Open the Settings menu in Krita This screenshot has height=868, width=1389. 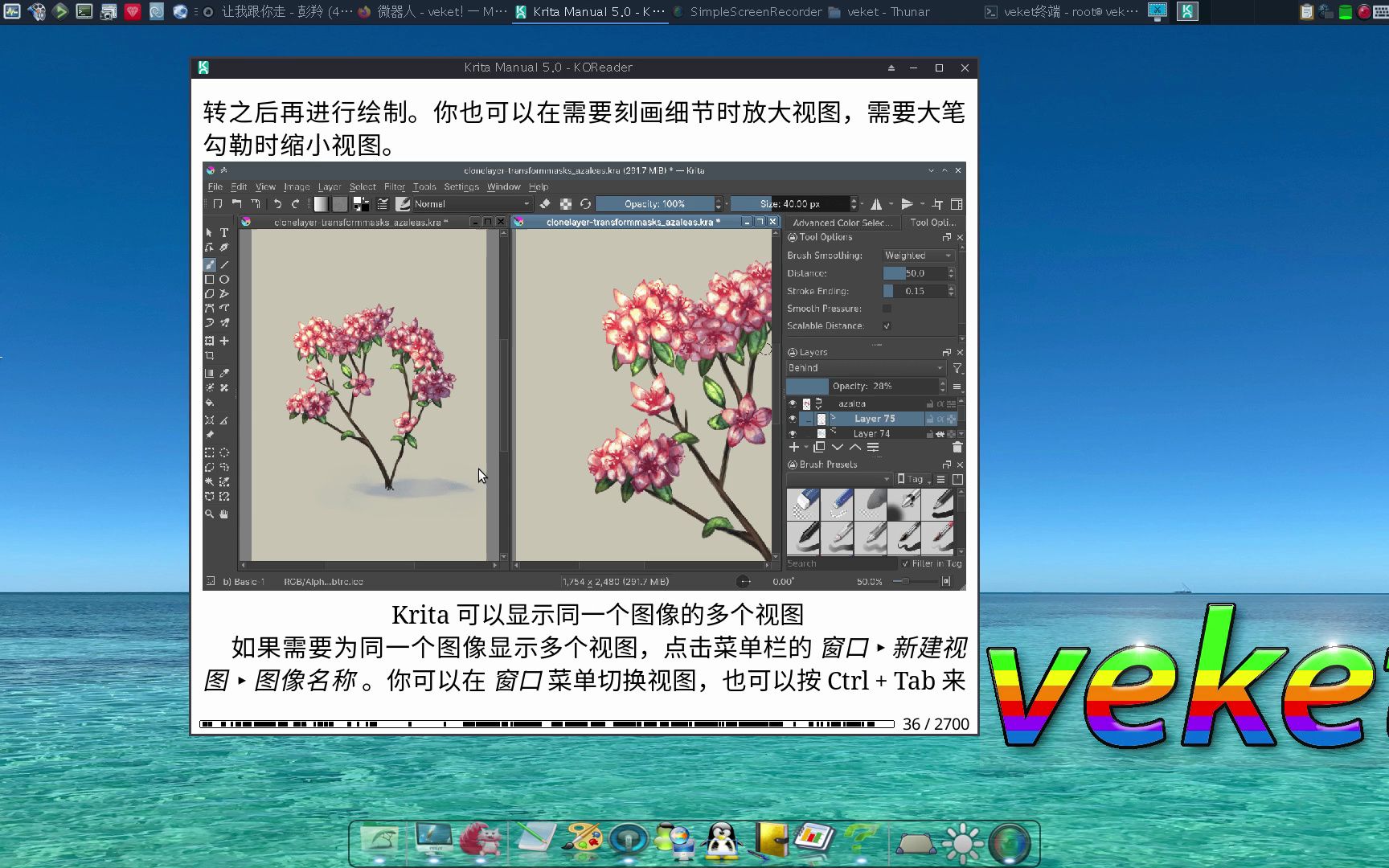click(461, 186)
